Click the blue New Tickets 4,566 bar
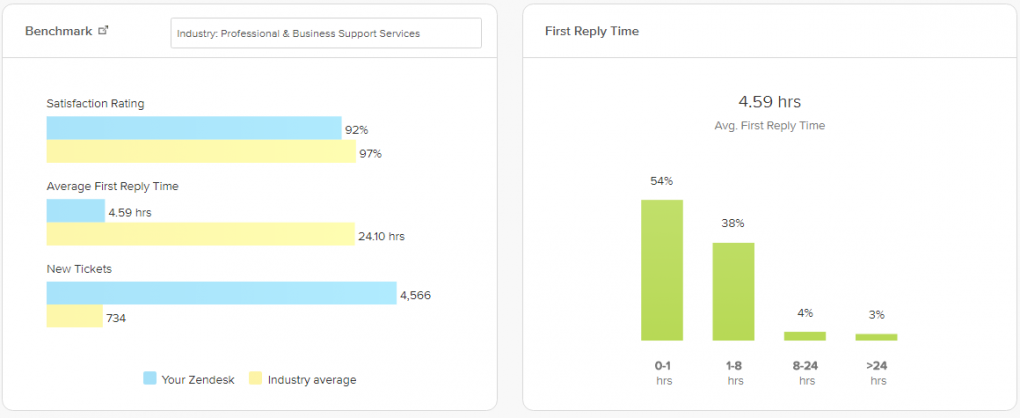The height and width of the screenshot is (418, 1020). (x=221, y=293)
